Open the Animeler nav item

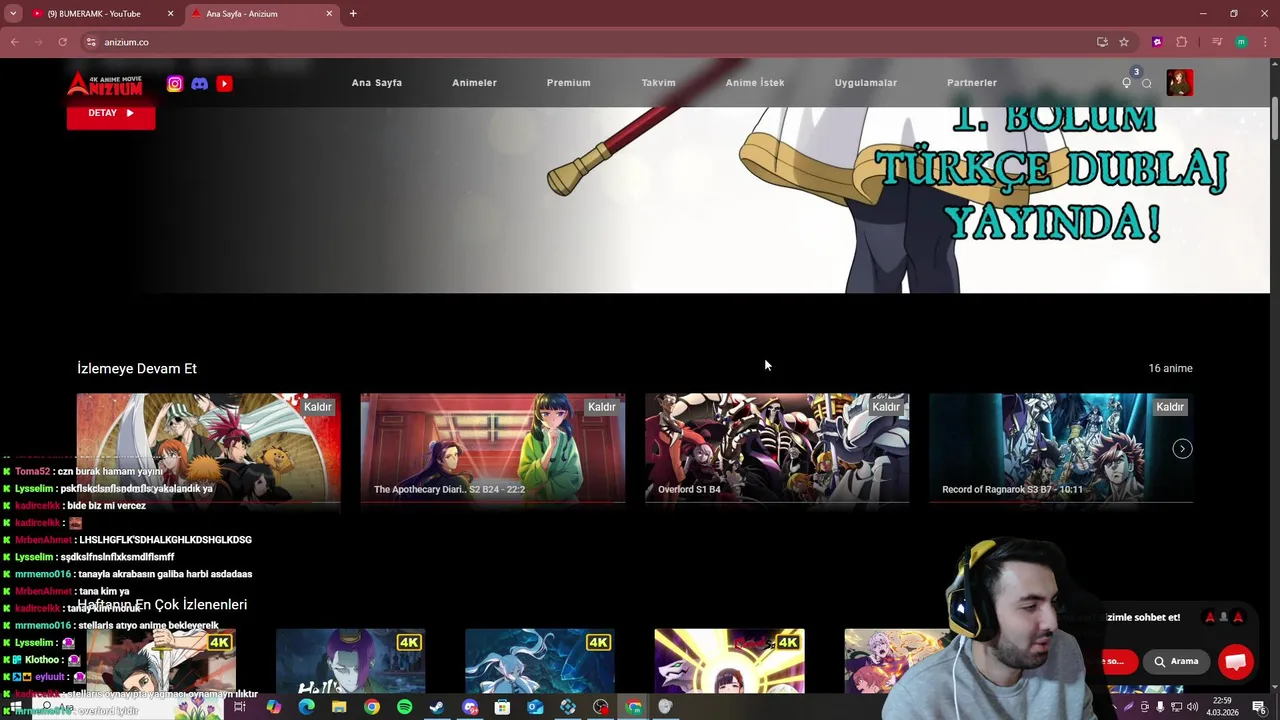click(474, 83)
